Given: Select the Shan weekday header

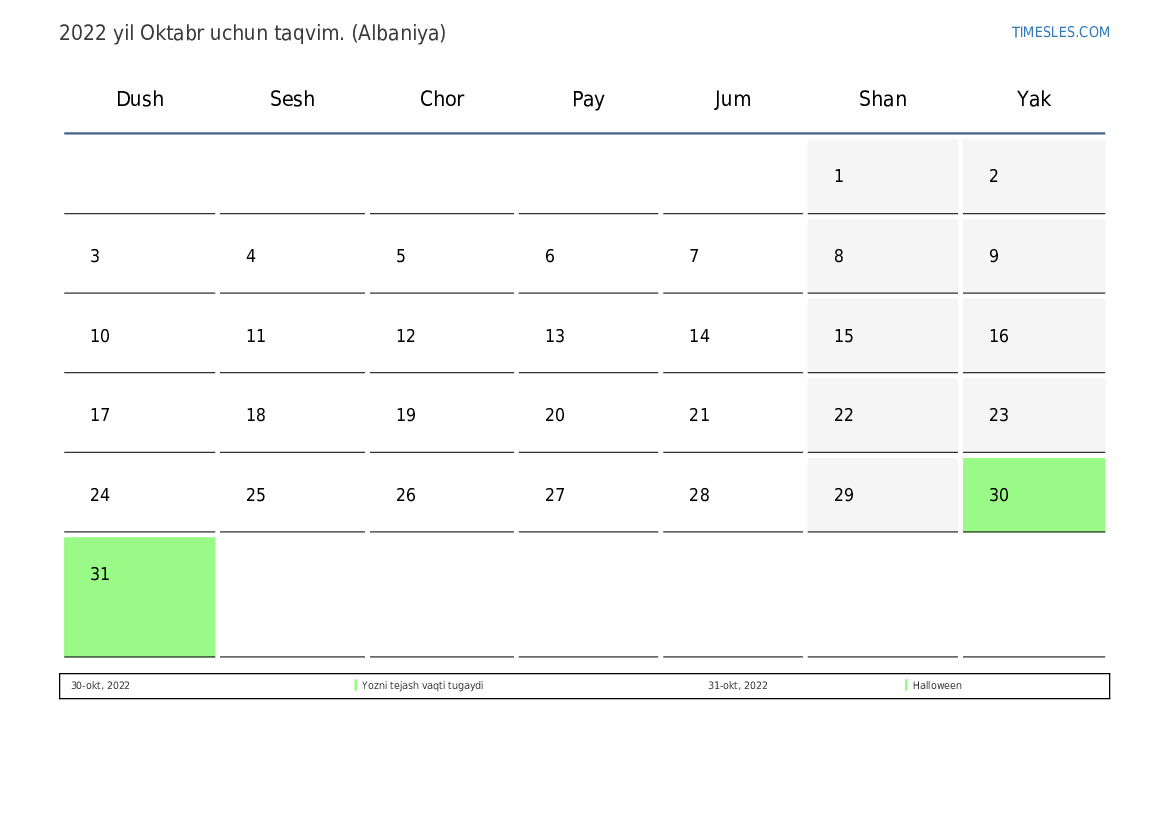Looking at the screenshot, I should pos(882,99).
